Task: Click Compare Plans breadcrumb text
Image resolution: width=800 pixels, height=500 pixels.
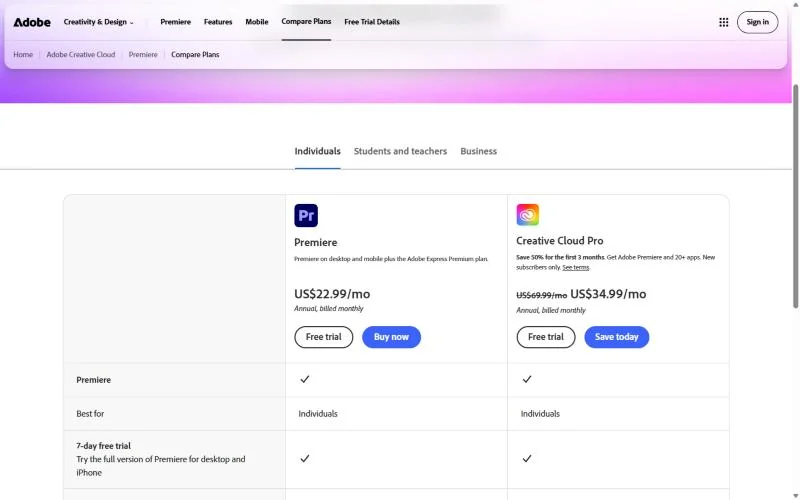Action: (x=195, y=55)
